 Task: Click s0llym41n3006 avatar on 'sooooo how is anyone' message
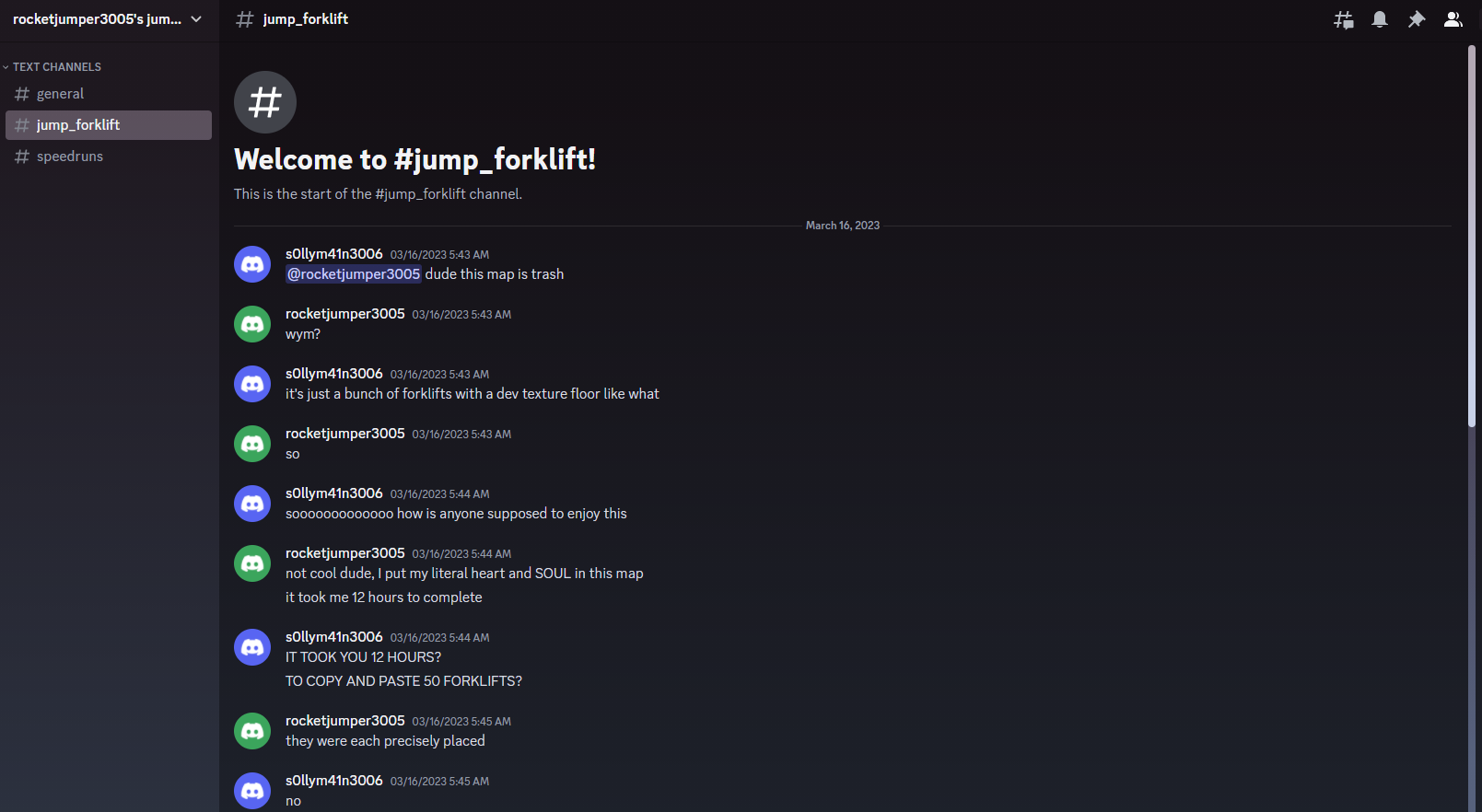point(252,504)
